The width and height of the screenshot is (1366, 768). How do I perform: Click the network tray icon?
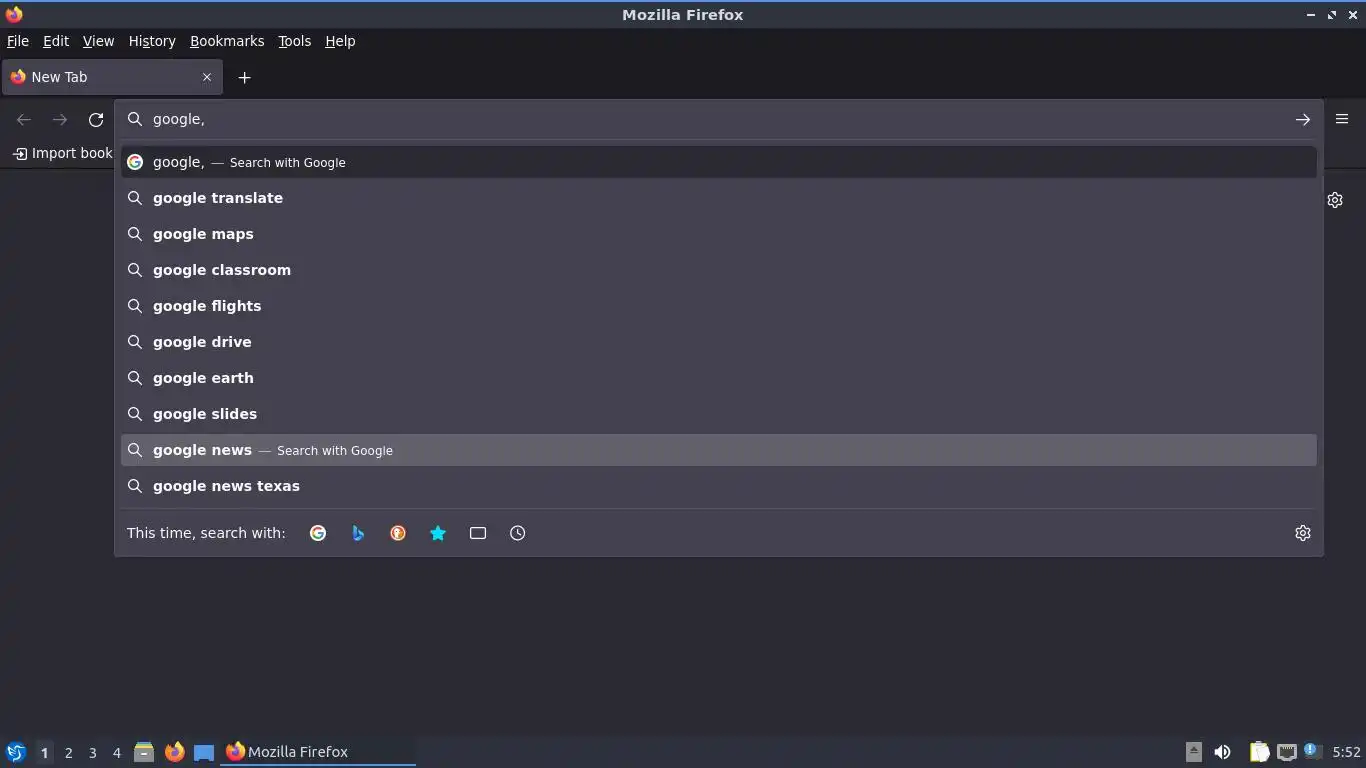tap(1287, 752)
